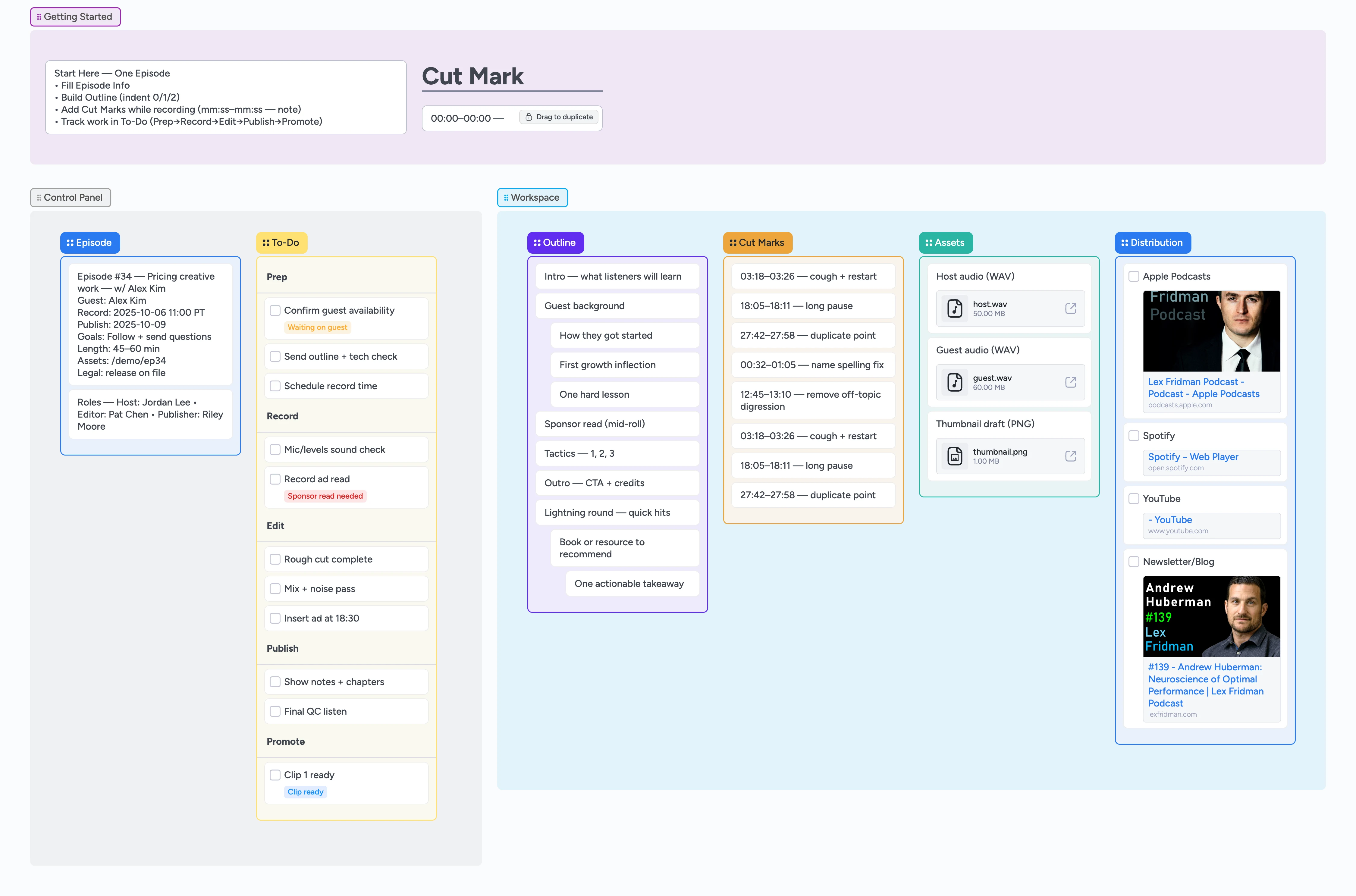
Task: Enable the Spotify distribution checkbox
Action: 1134,435
